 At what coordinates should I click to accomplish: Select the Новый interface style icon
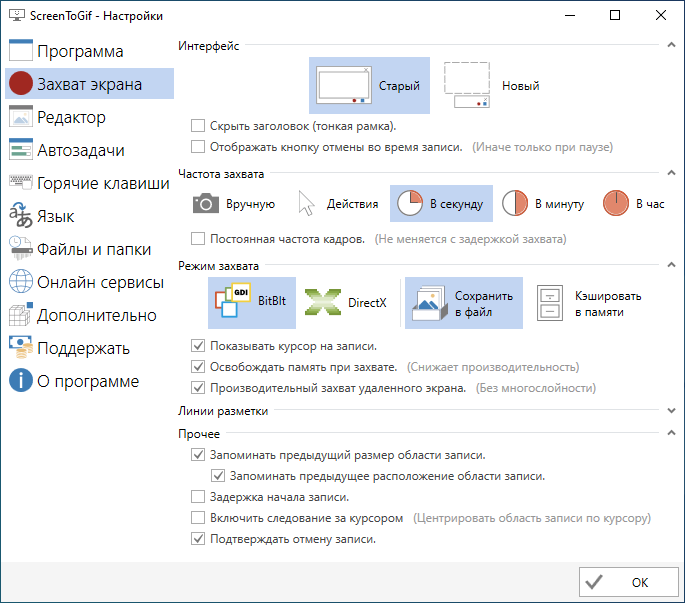[467, 85]
